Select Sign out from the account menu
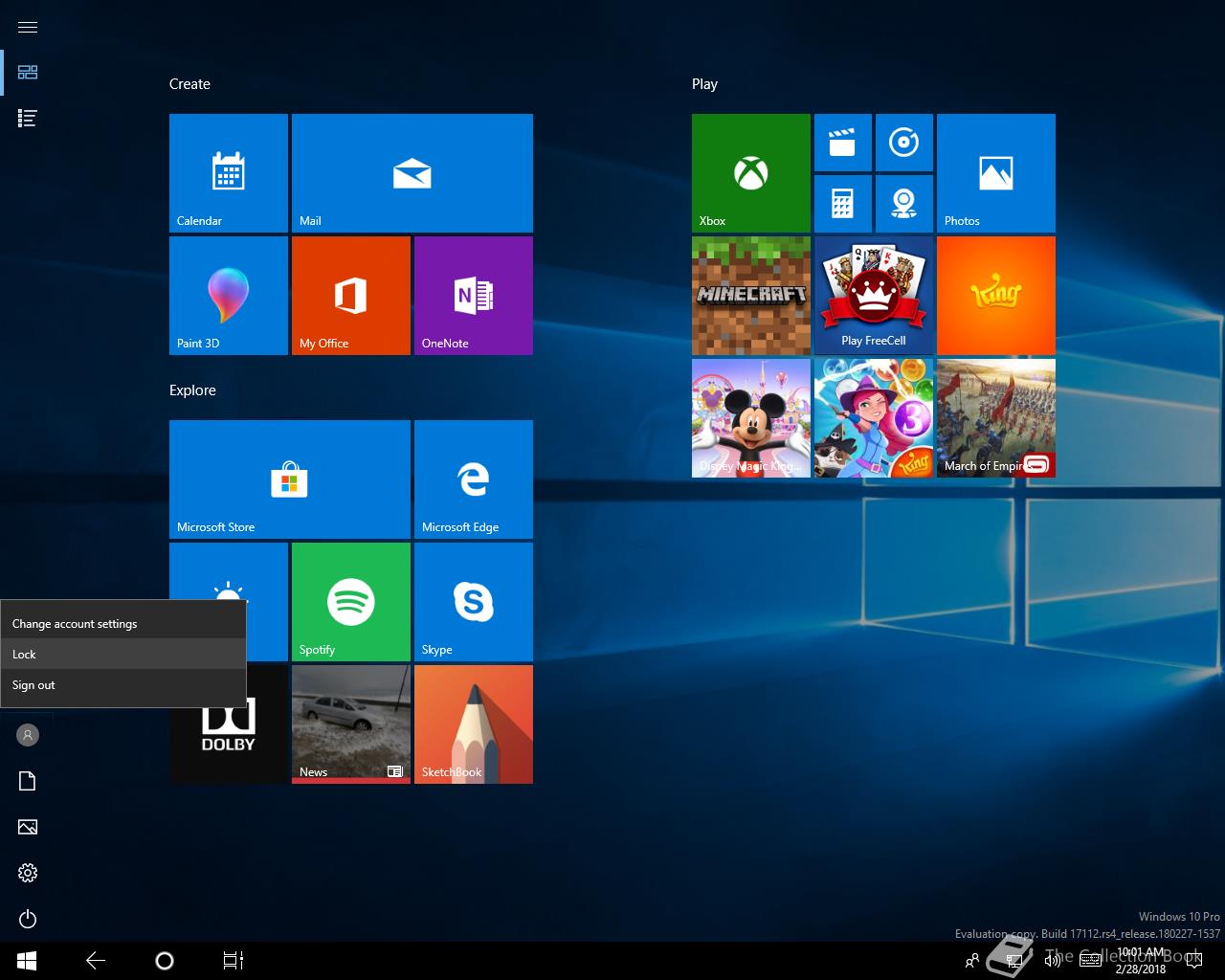1225x980 pixels. point(123,685)
